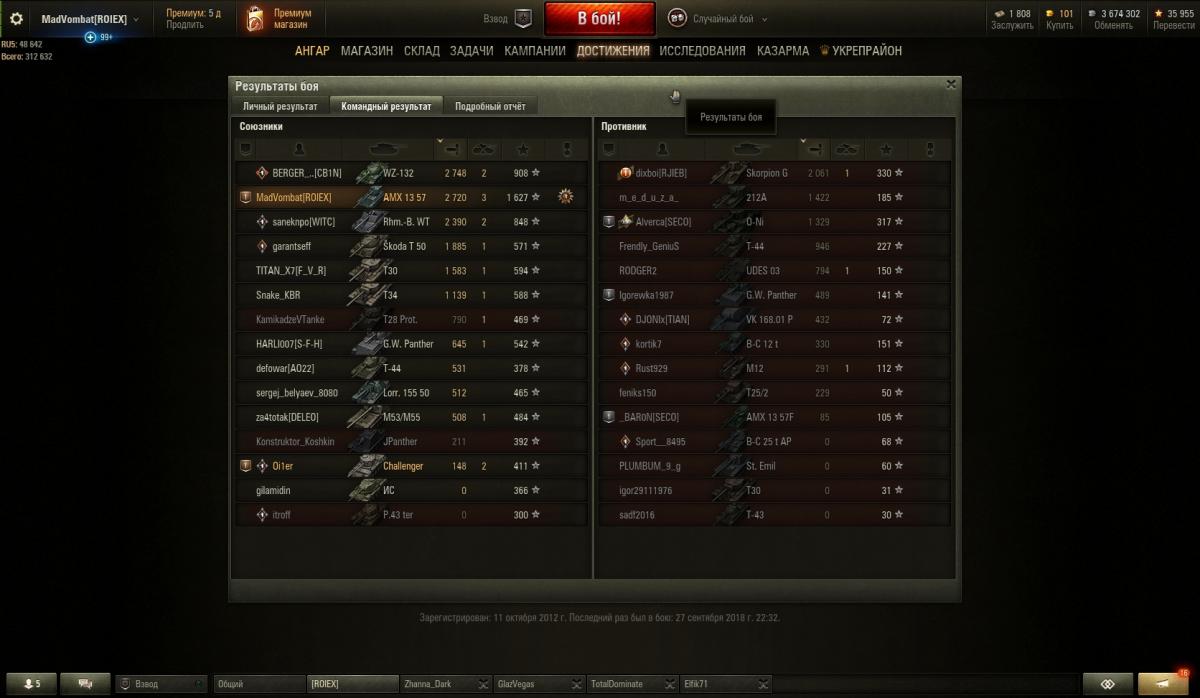
Task: Expand the MadVombat[ROIEX] account dropdown
Action: [135, 19]
